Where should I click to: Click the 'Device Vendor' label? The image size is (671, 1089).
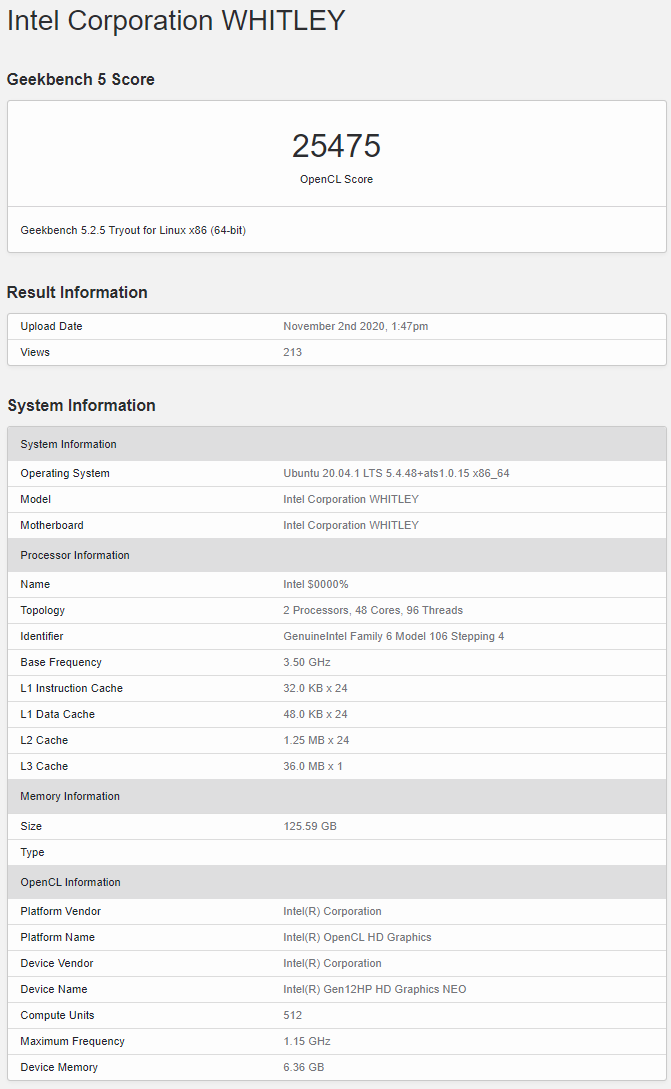[x=57, y=963]
